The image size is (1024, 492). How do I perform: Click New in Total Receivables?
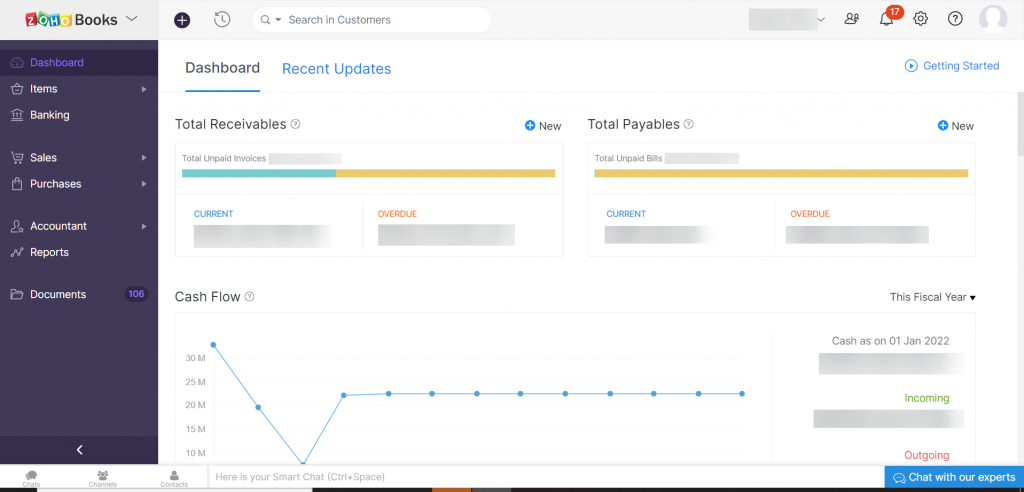tap(543, 126)
